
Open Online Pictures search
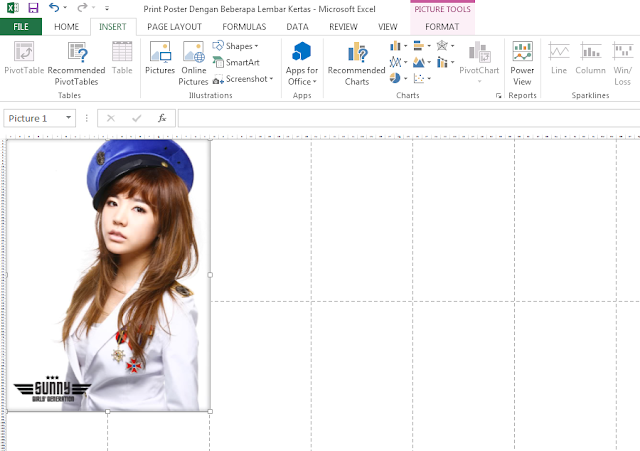click(193, 64)
